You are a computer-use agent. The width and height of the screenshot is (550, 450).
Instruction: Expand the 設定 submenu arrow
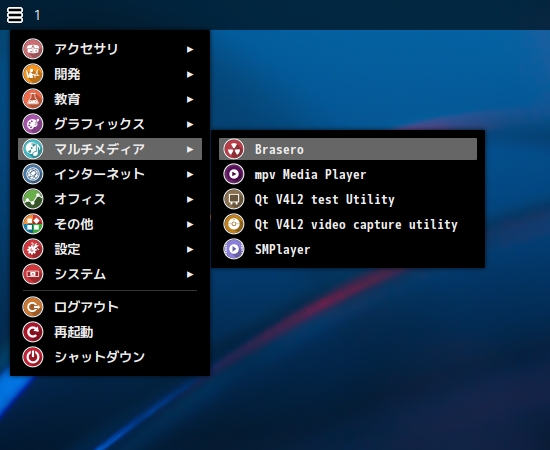(190, 249)
